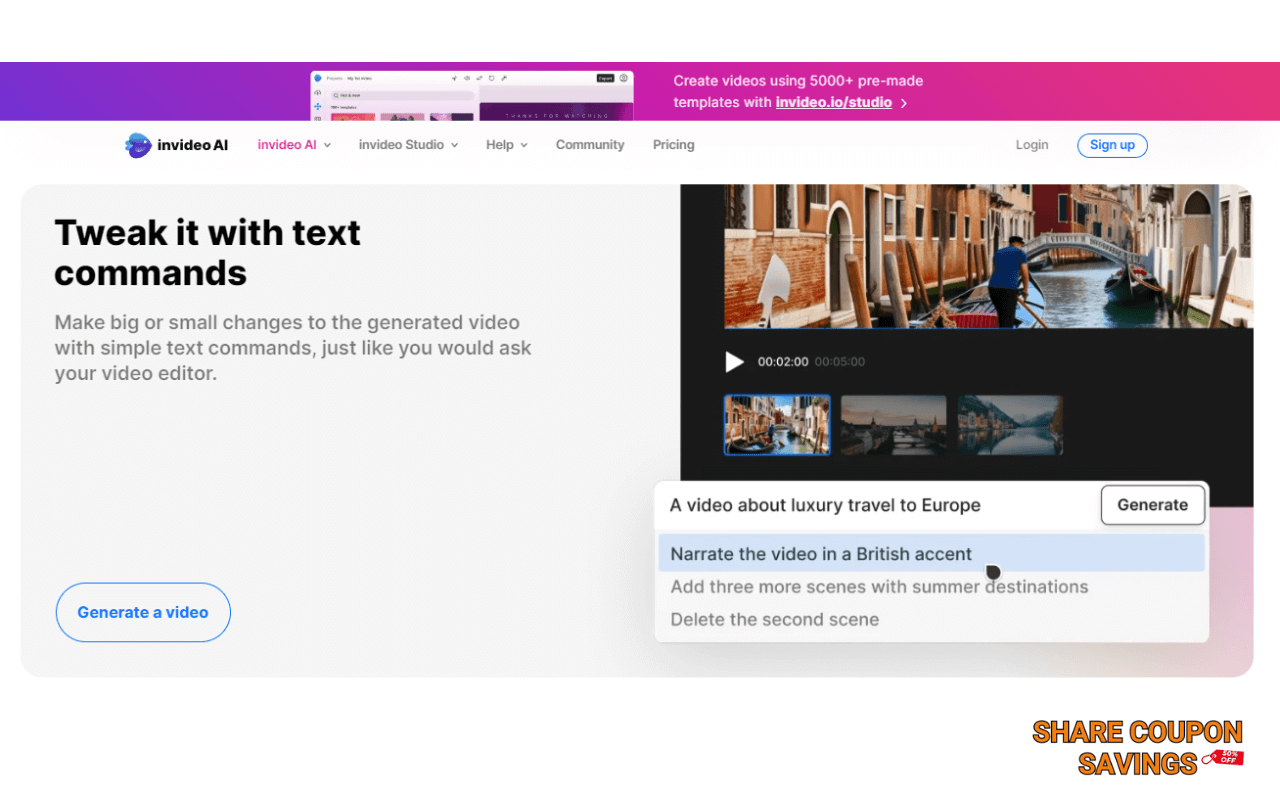This screenshot has height=800, width=1280.
Task: Open the invideo.io/studio banner link
Action: 833,102
